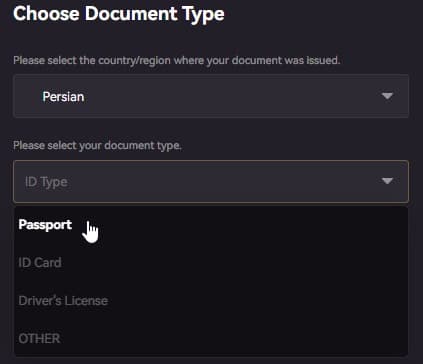423x364 pixels.
Task: Click the arrow on the country dropdown
Action: click(387, 96)
